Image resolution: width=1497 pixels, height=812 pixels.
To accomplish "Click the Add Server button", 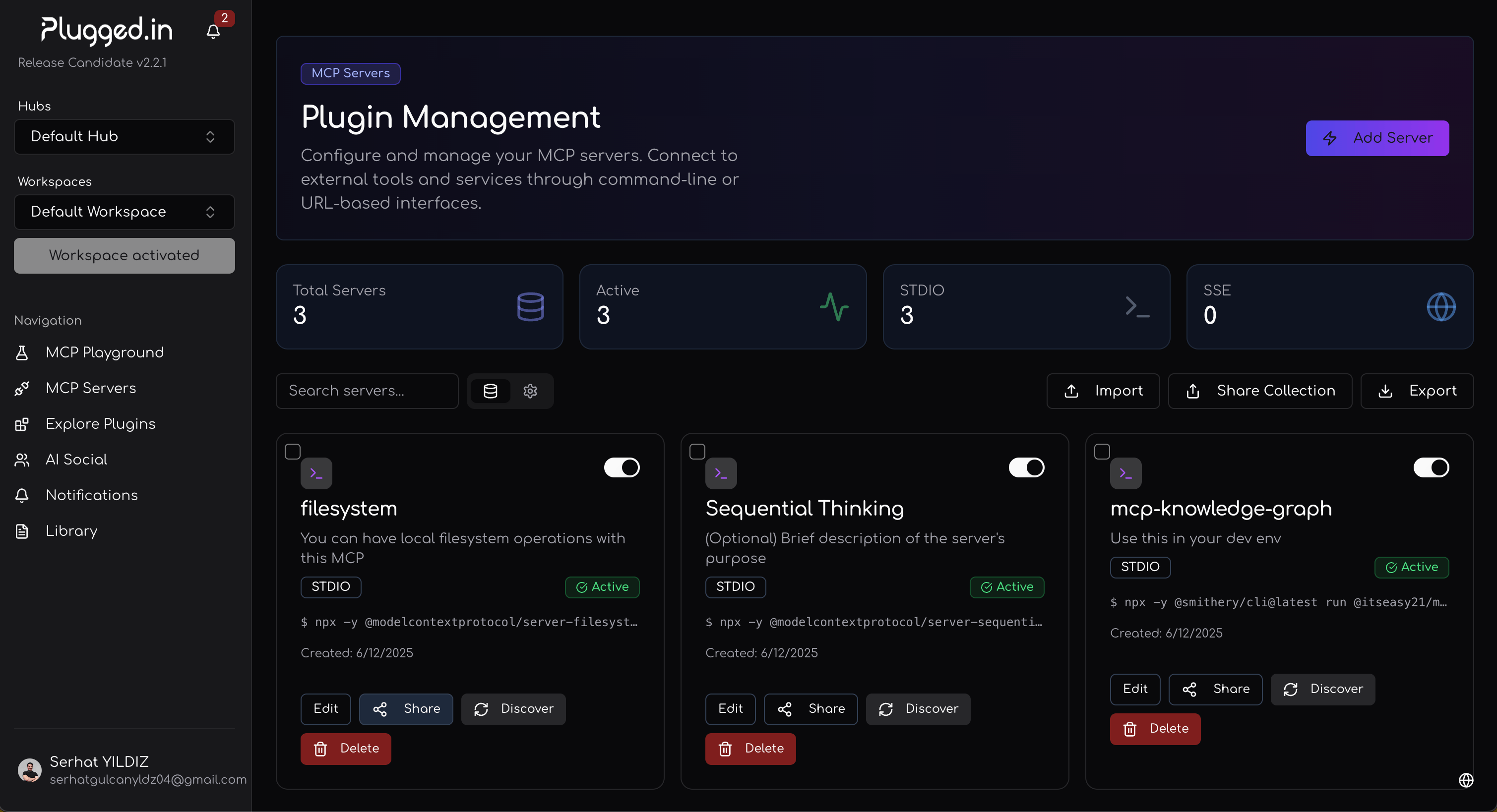I will click(1377, 138).
